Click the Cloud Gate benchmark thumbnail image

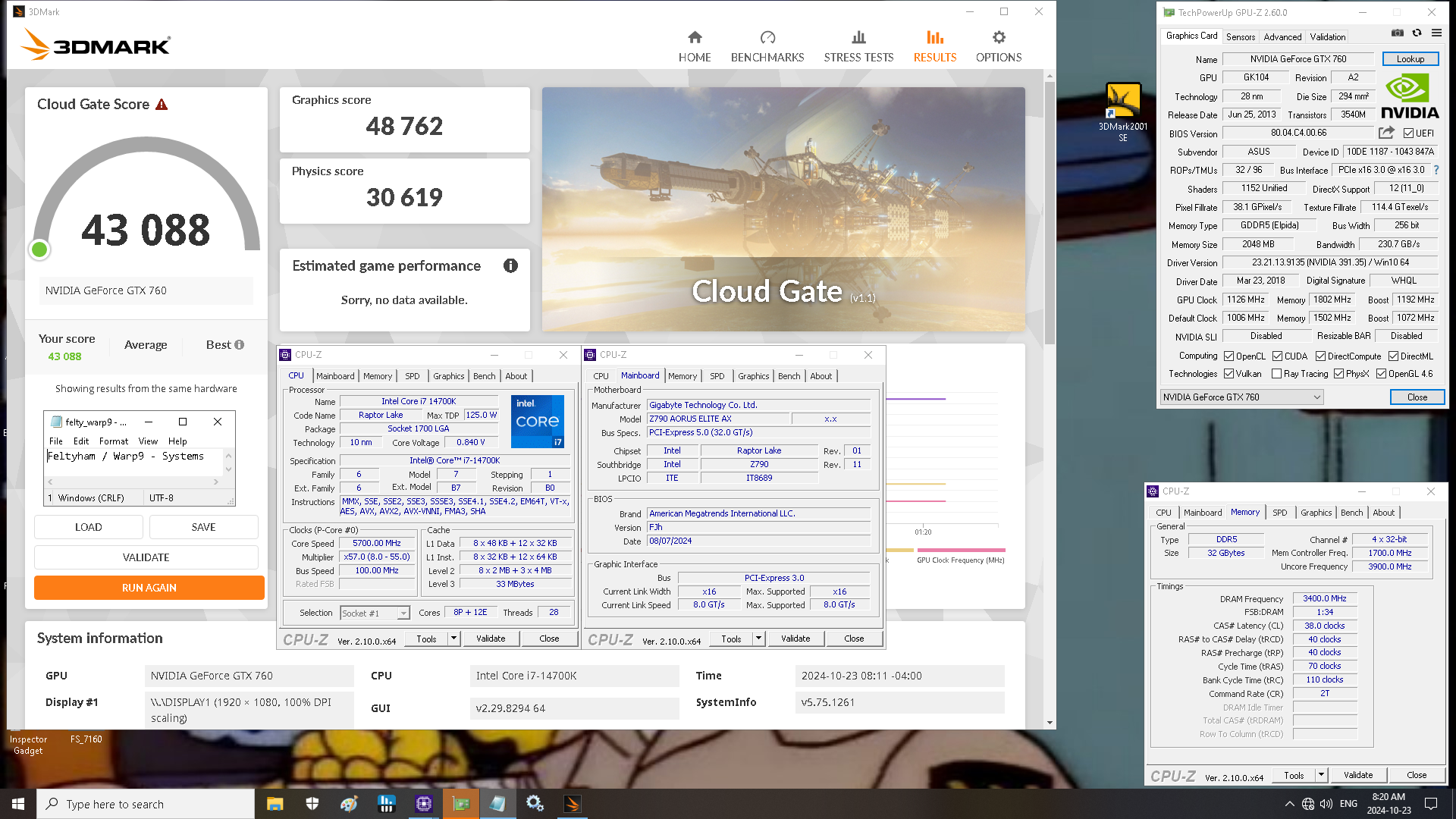(x=783, y=209)
